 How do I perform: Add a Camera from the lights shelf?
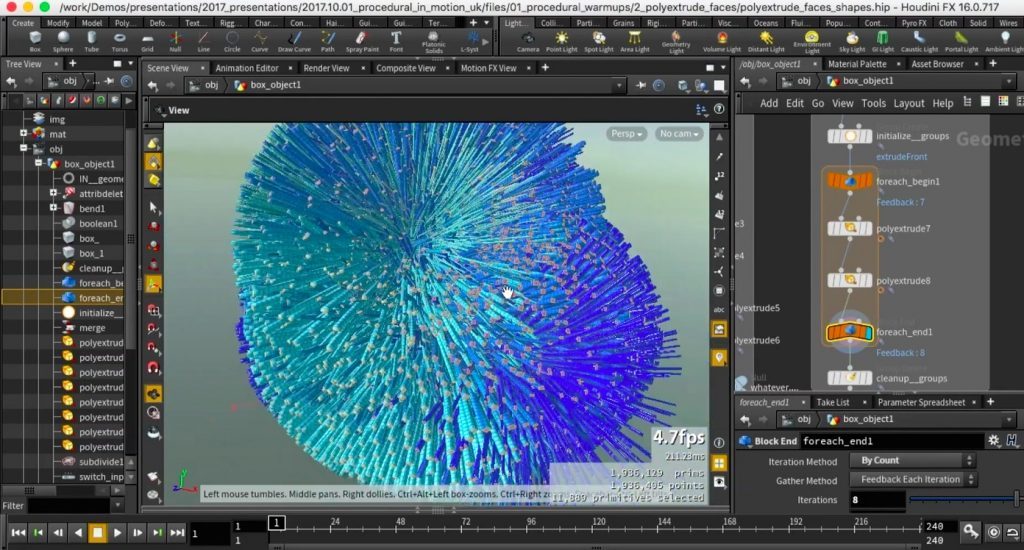527,41
